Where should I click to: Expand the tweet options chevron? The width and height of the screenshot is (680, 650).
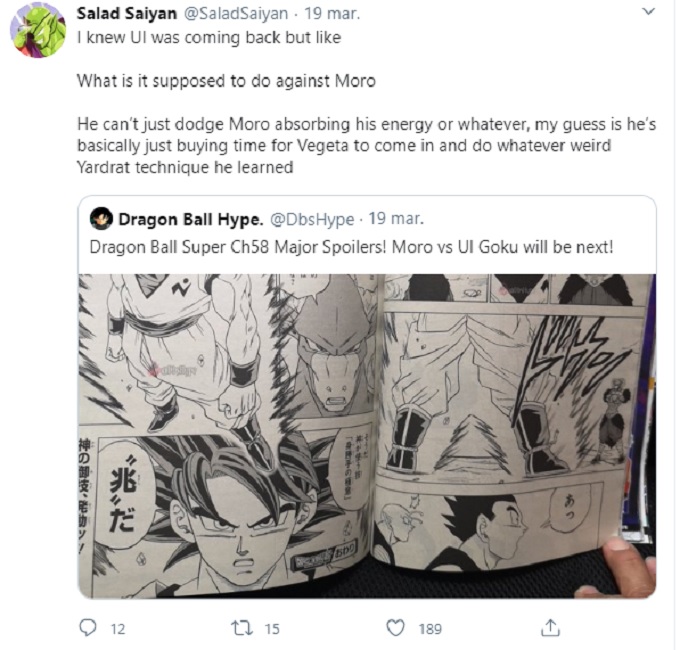click(x=648, y=11)
